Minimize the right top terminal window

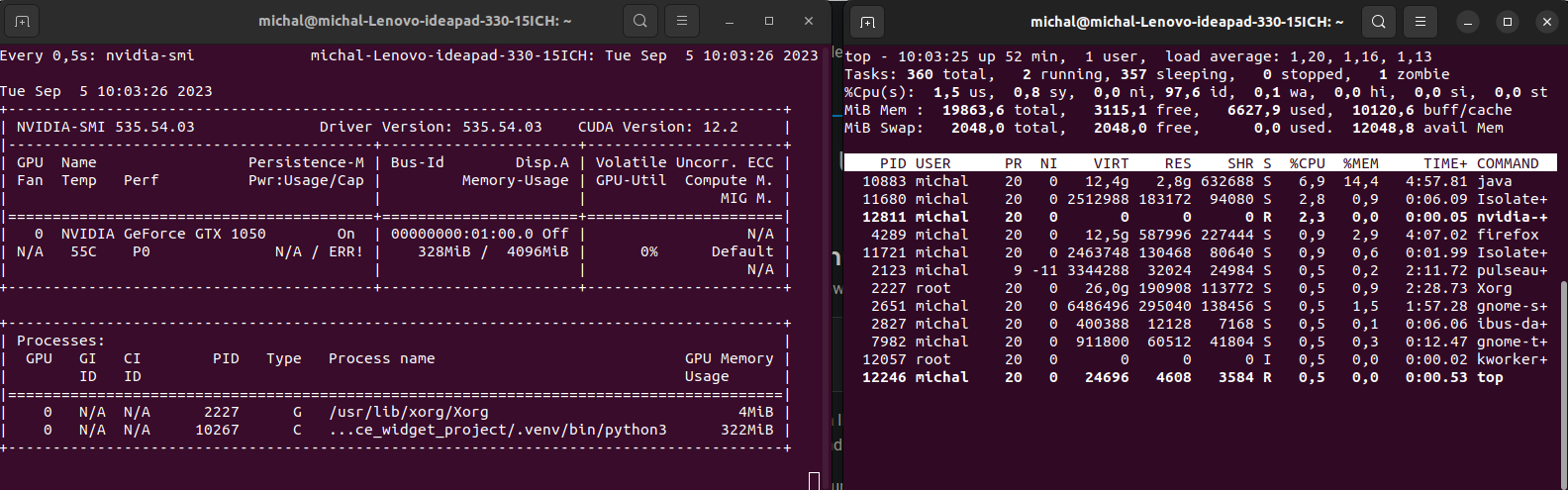1468,22
